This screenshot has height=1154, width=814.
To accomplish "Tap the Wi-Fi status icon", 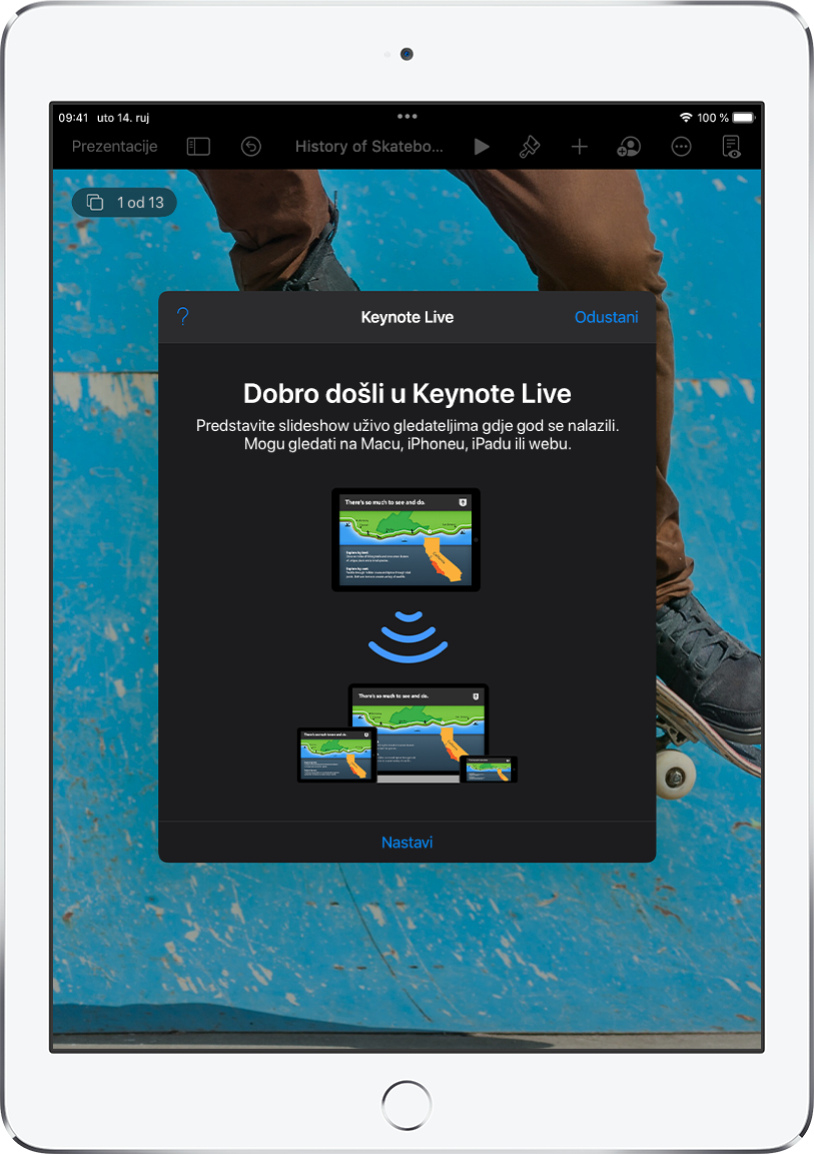I will 685,118.
